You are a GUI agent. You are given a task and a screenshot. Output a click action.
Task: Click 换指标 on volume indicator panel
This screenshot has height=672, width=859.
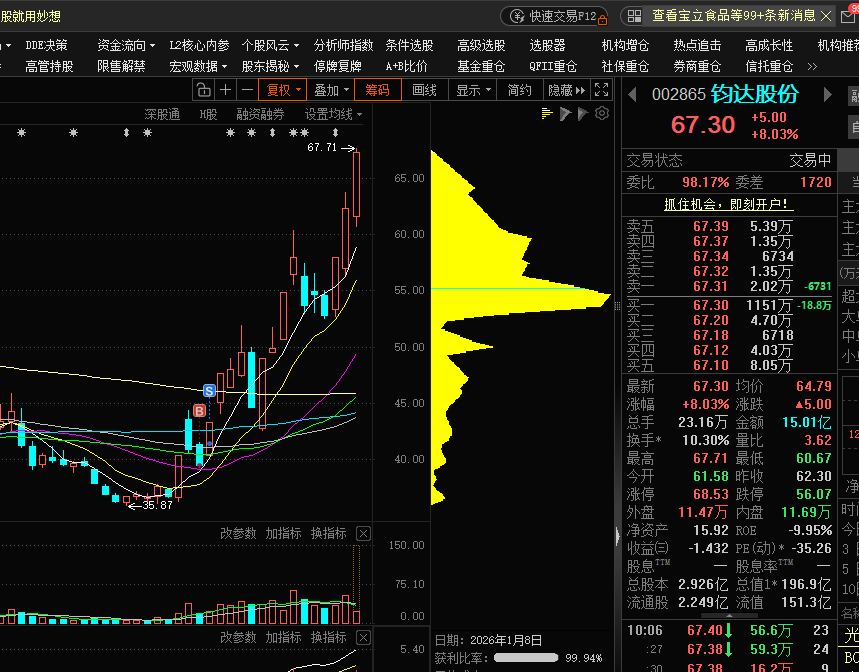(329, 533)
